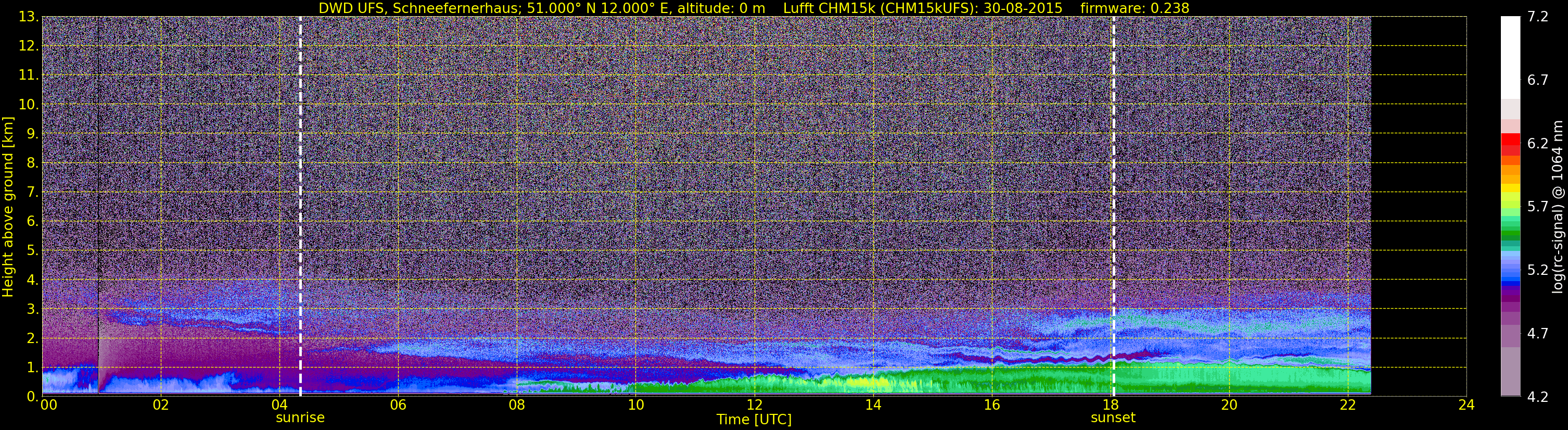Click the height axis tick '1.'
The image size is (1568, 430).
tap(33, 367)
